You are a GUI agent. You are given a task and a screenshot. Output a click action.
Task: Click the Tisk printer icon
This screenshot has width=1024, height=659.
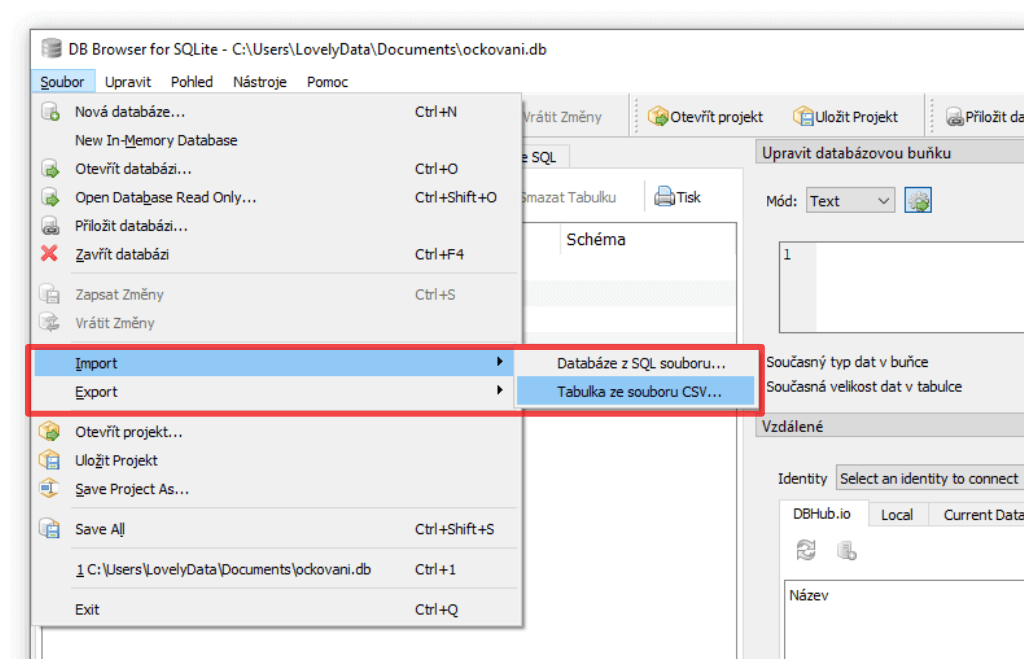click(664, 197)
